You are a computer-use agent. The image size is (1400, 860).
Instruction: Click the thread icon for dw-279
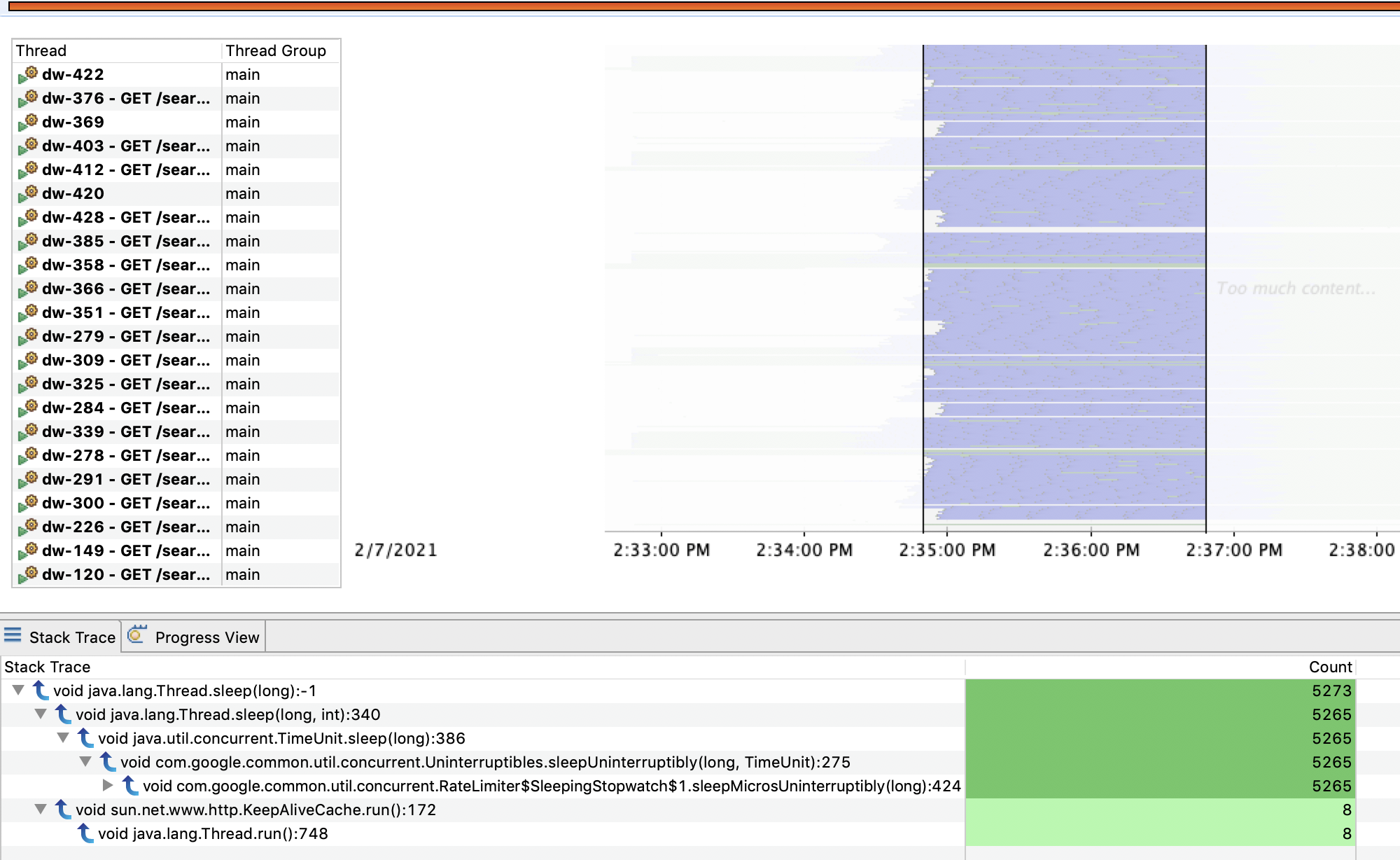(x=28, y=336)
